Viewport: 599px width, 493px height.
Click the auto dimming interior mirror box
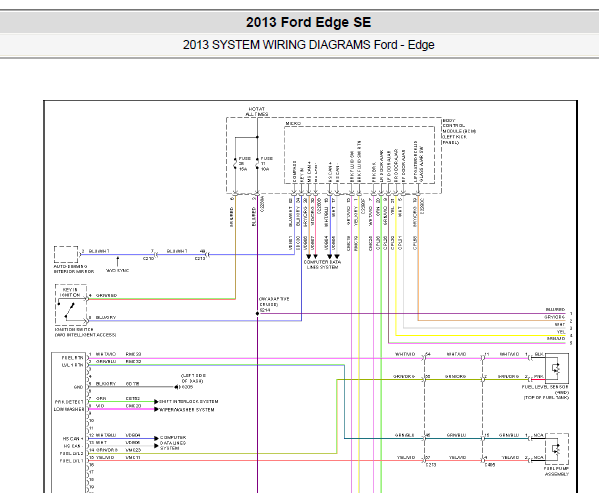66,254
